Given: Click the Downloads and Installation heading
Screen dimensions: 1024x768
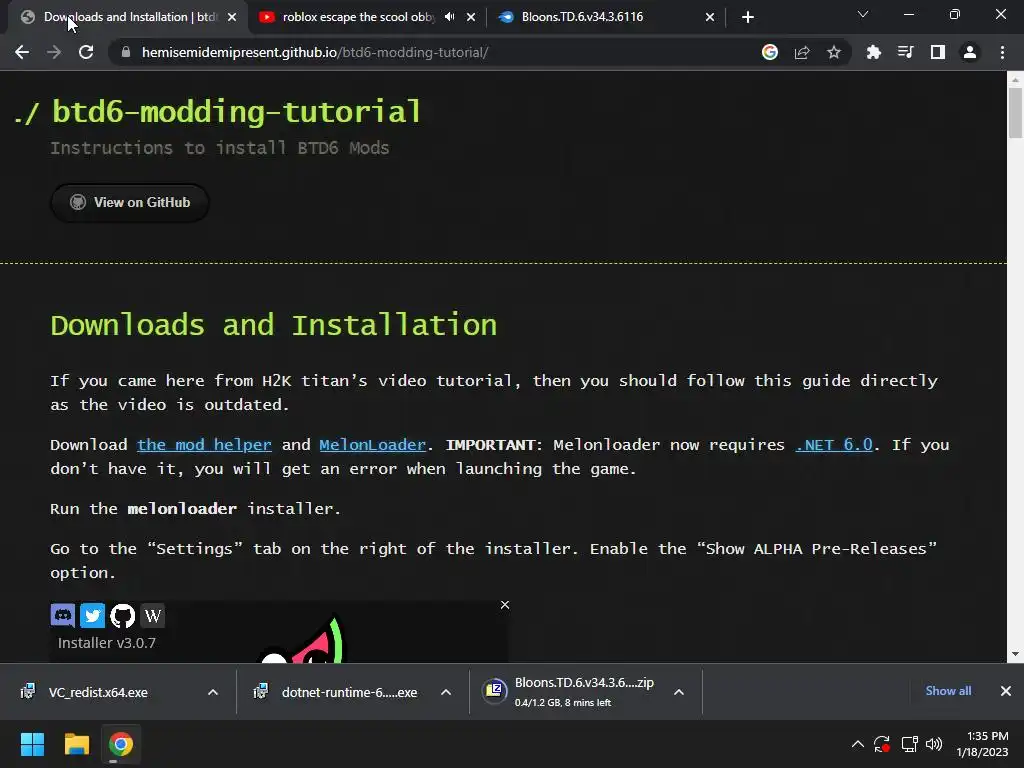Looking at the screenshot, I should click(274, 325).
